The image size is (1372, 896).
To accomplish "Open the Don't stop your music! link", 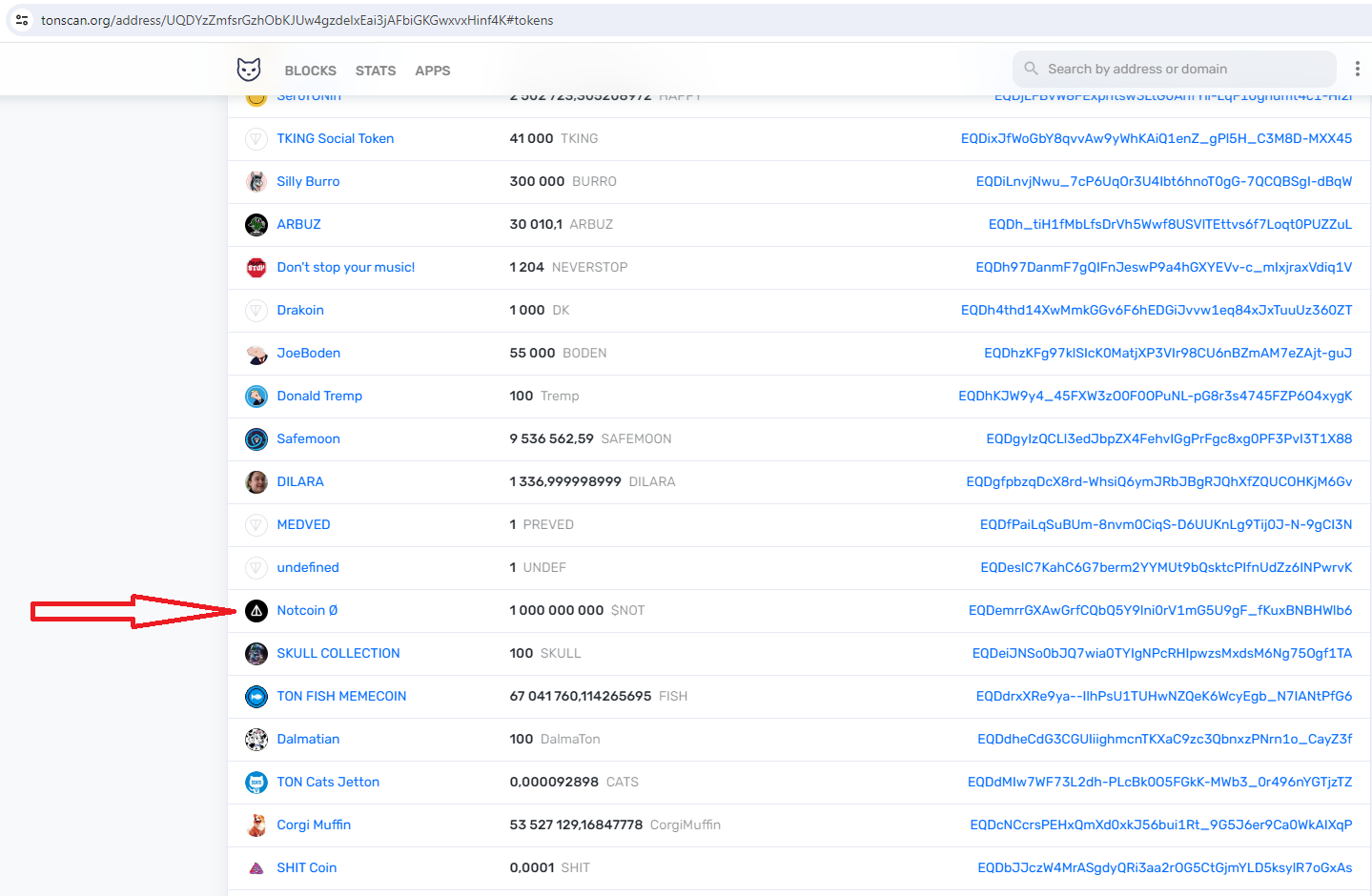I will (346, 267).
